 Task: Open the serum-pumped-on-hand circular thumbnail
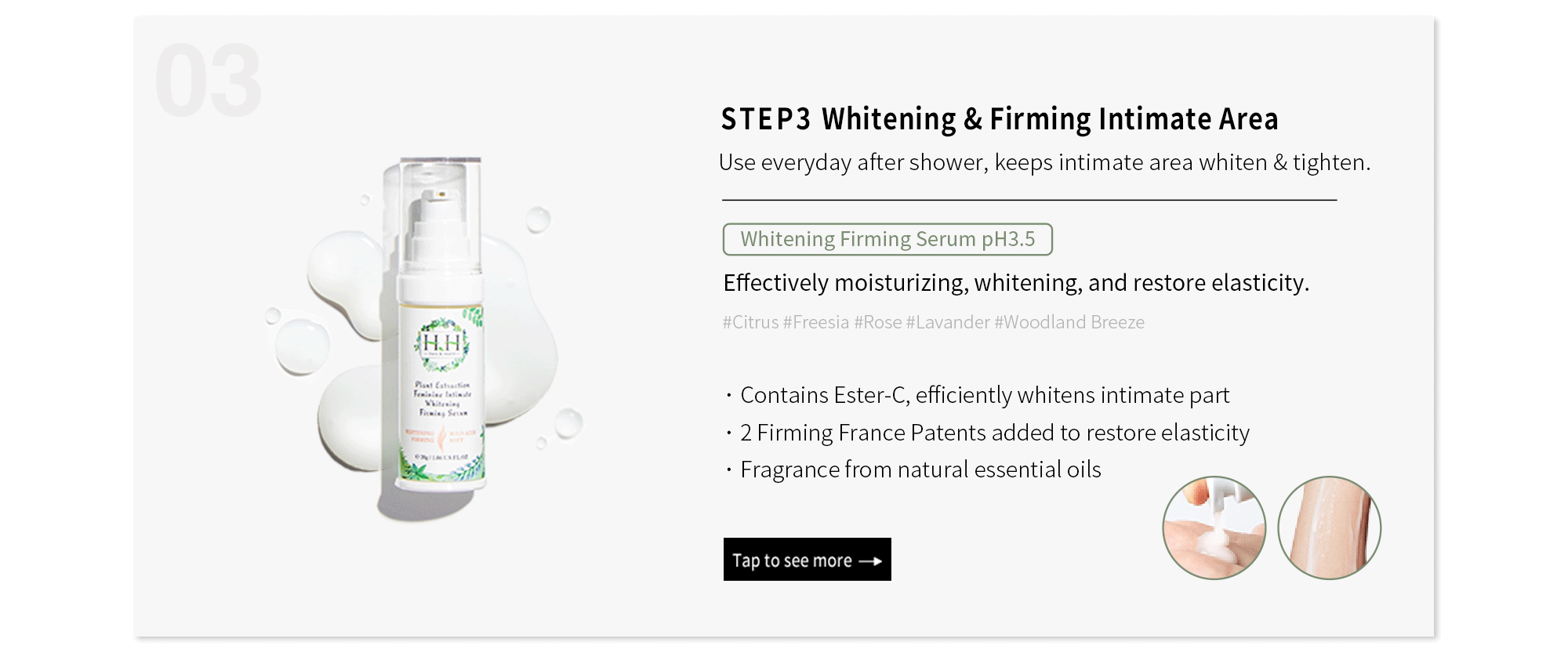click(1214, 528)
